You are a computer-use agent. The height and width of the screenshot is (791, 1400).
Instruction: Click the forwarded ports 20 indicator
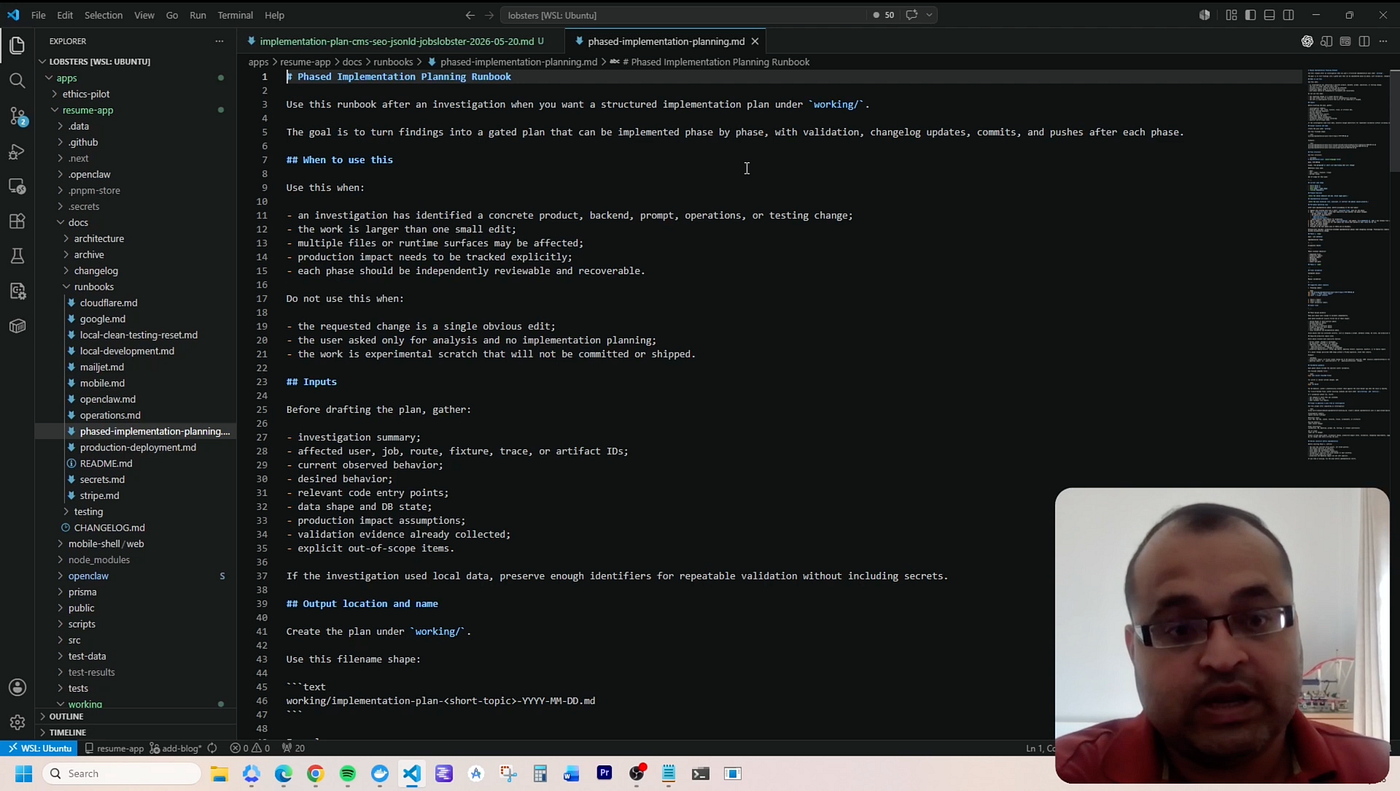coord(293,748)
